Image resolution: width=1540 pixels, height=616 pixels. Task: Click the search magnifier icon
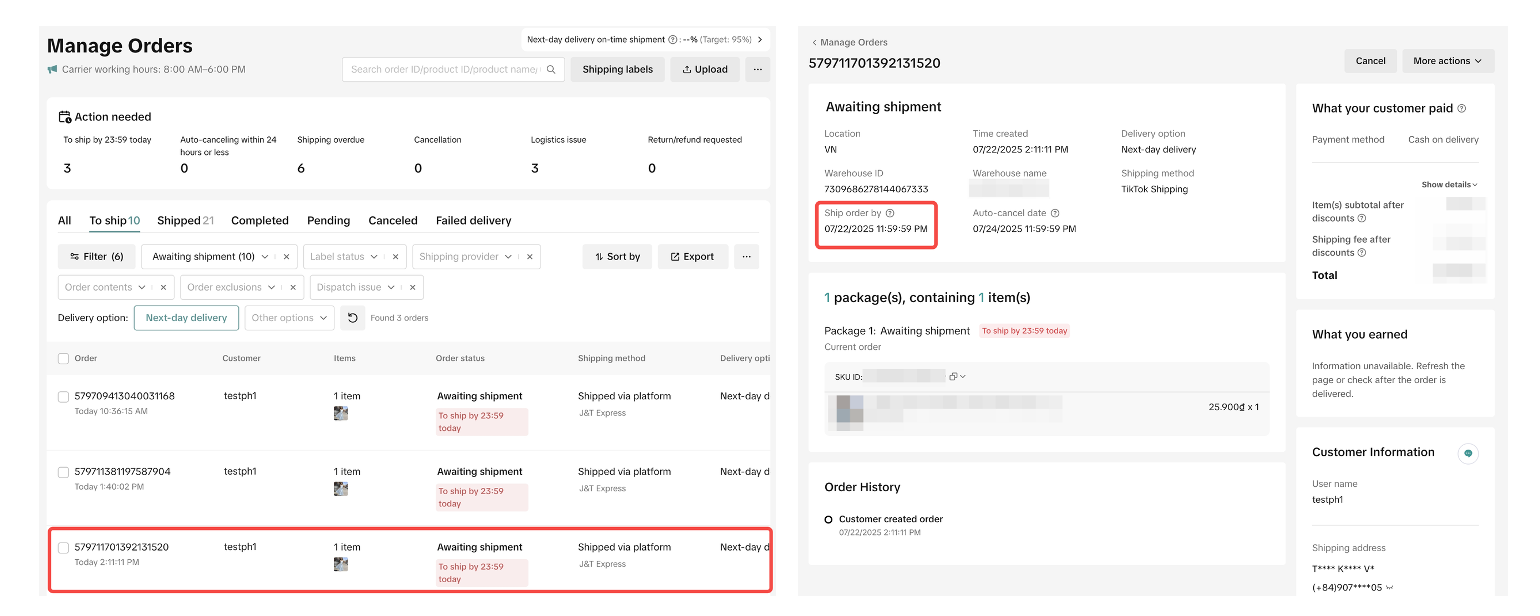coord(551,70)
